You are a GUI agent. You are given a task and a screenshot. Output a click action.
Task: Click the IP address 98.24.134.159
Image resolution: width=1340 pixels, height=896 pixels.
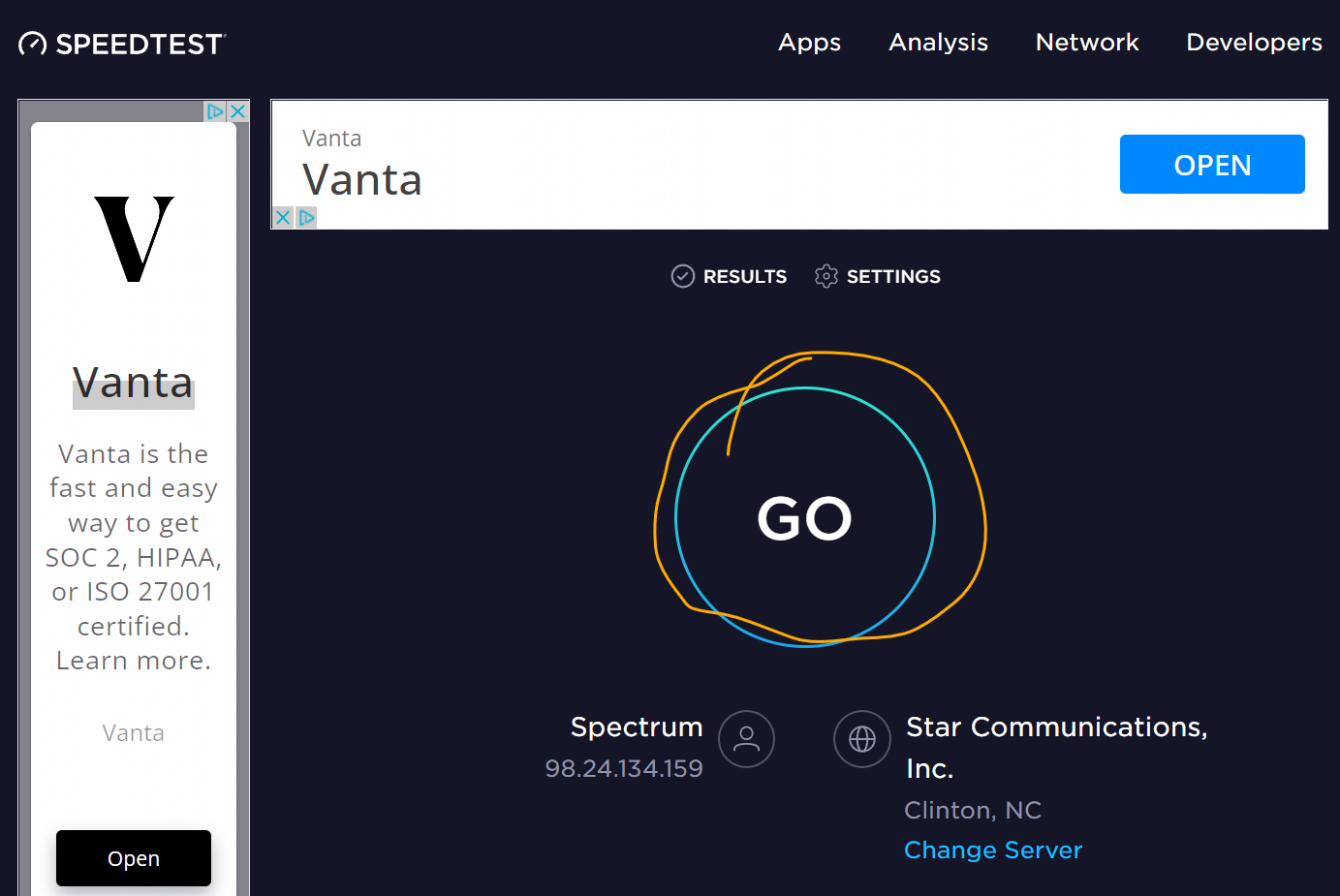pos(623,768)
